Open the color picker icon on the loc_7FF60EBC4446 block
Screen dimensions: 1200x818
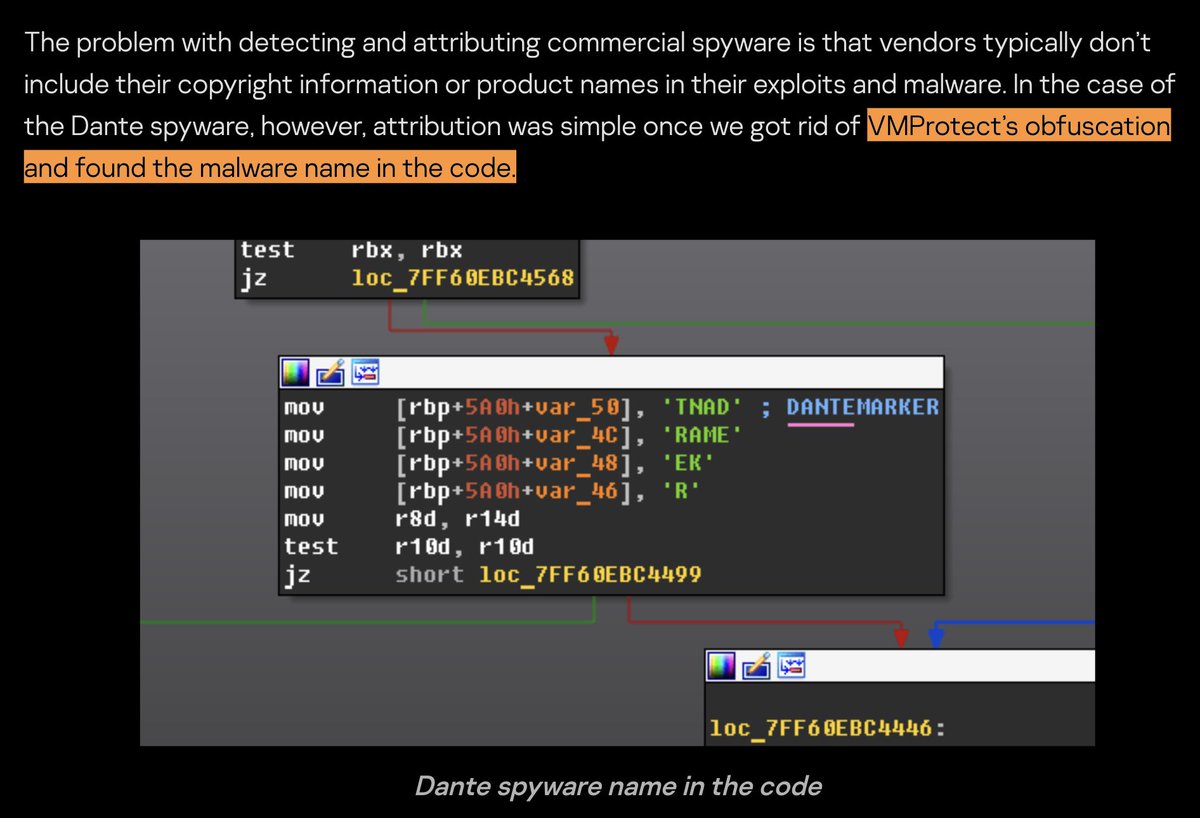click(x=722, y=665)
